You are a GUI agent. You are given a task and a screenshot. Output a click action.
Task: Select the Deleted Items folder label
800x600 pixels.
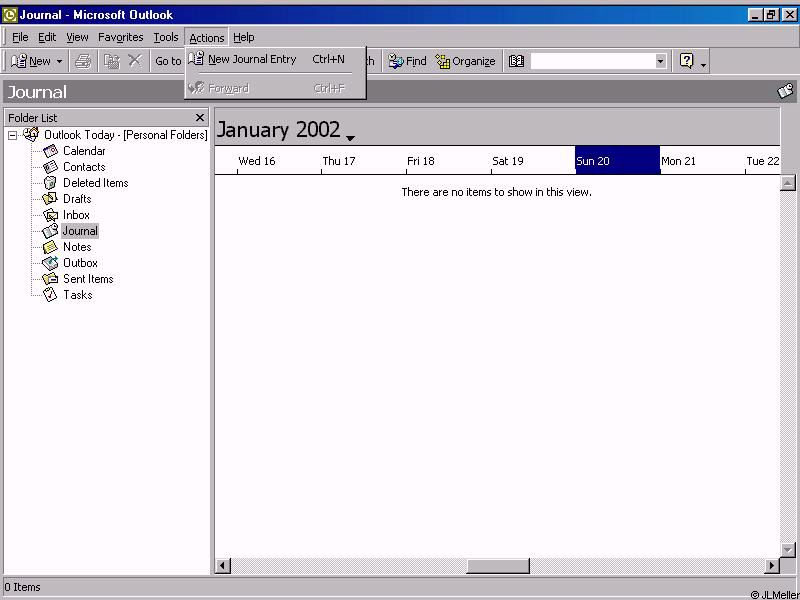pyautogui.click(x=95, y=183)
